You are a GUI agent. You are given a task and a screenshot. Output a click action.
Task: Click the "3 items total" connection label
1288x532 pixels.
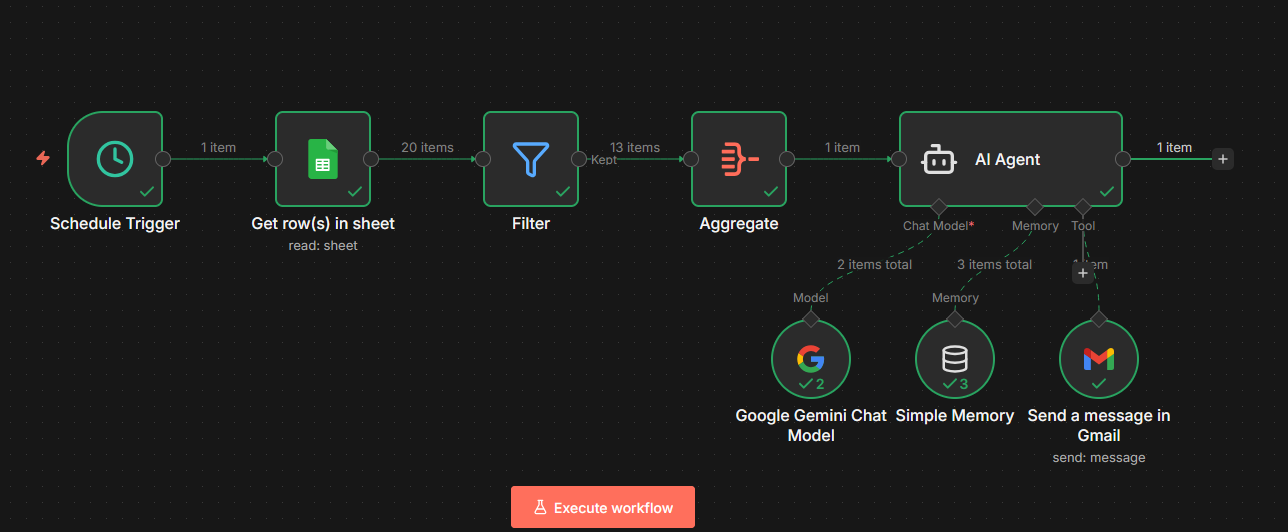coord(994,264)
